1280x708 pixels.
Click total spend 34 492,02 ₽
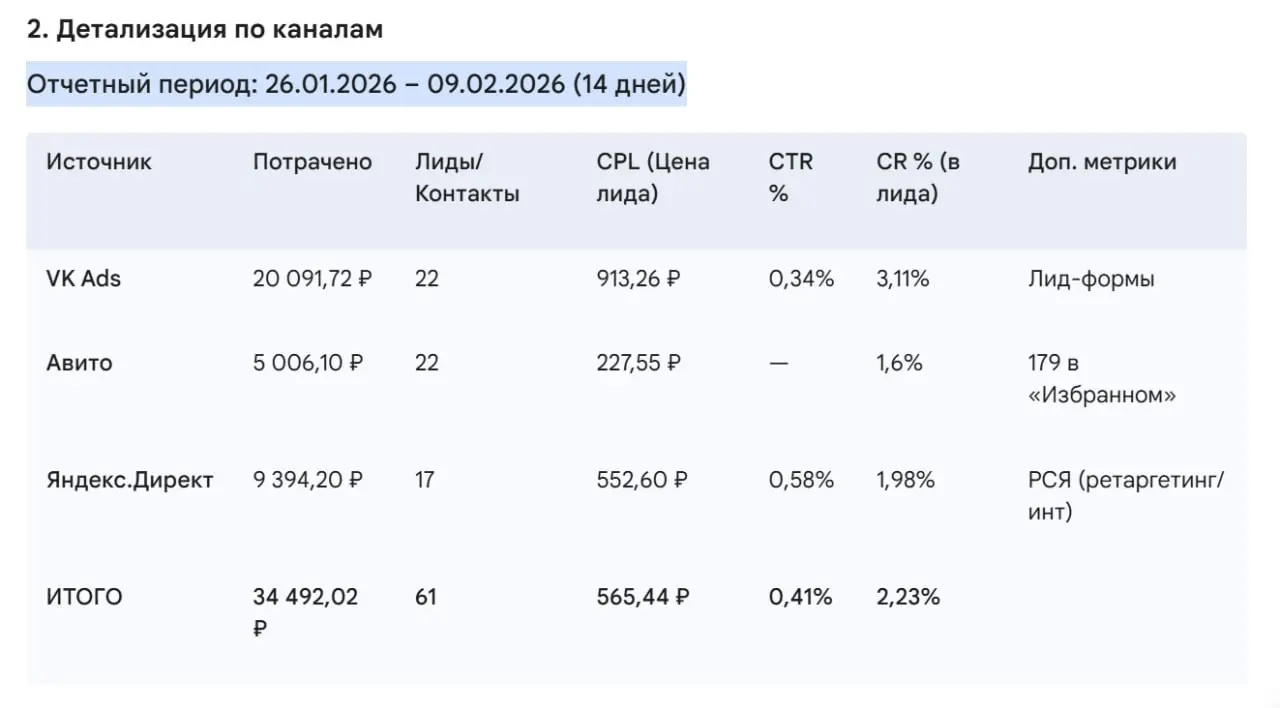click(x=305, y=611)
